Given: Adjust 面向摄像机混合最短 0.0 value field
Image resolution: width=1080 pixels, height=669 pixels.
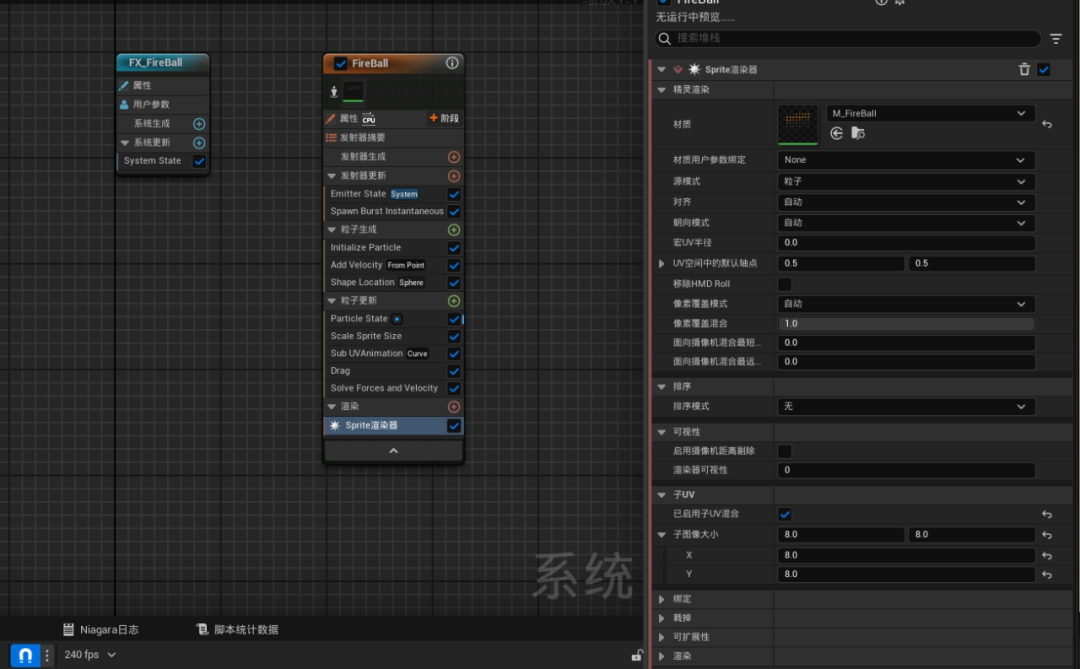Looking at the screenshot, I should coord(906,342).
